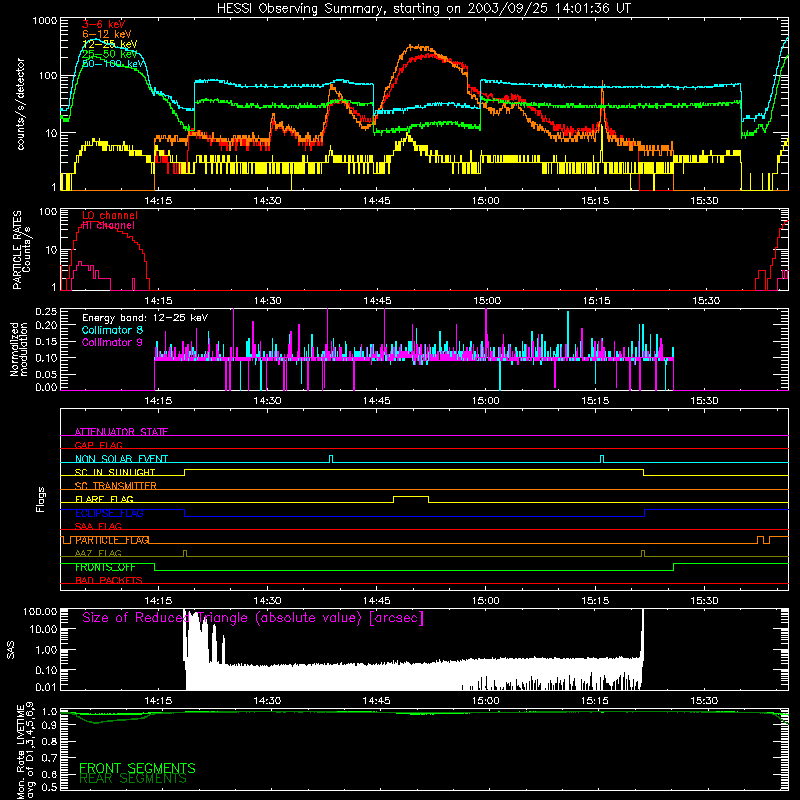This screenshot has height=800, width=800.
Task: Click the raised flare flag segment
Action: point(411,496)
